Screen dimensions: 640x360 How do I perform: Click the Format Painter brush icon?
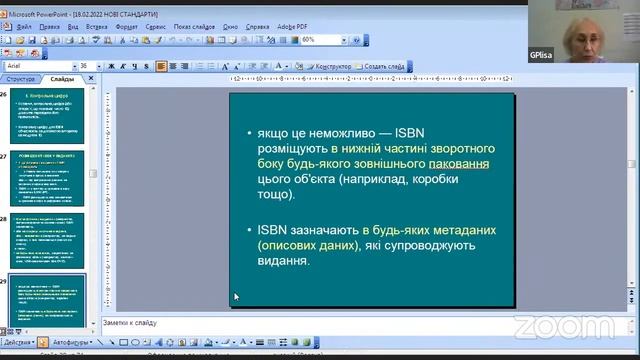(x=158, y=40)
